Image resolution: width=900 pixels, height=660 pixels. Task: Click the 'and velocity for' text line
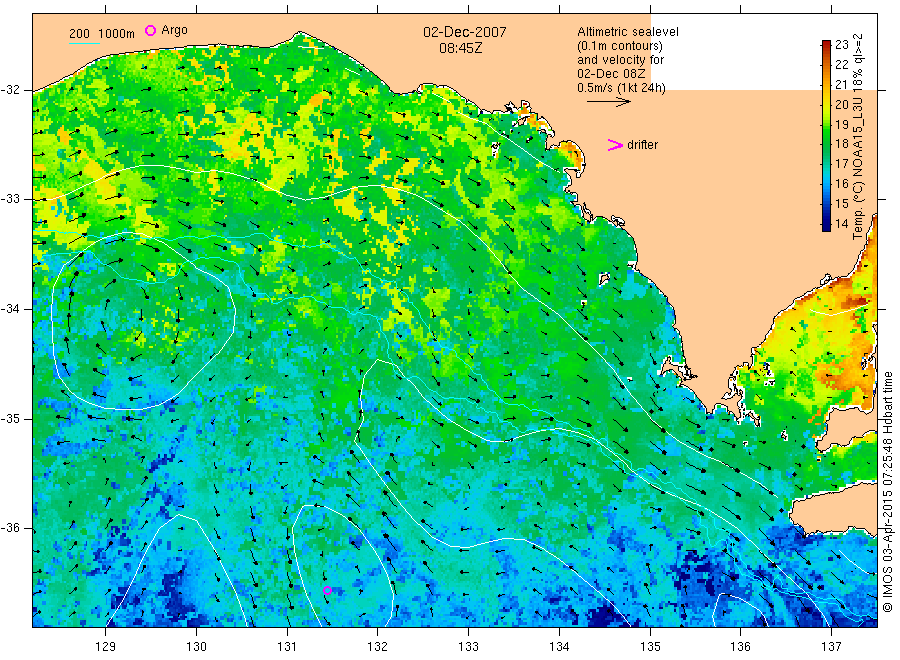(620, 60)
